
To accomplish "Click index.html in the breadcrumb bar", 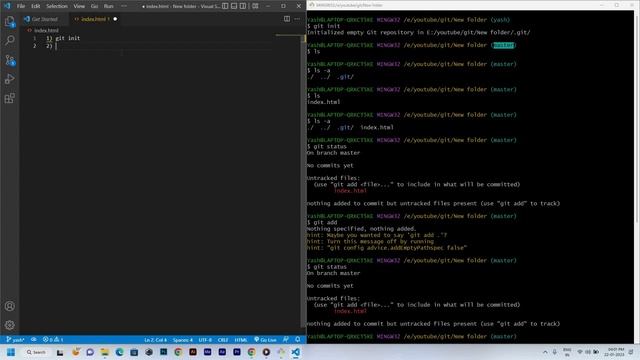I will (45, 30).
